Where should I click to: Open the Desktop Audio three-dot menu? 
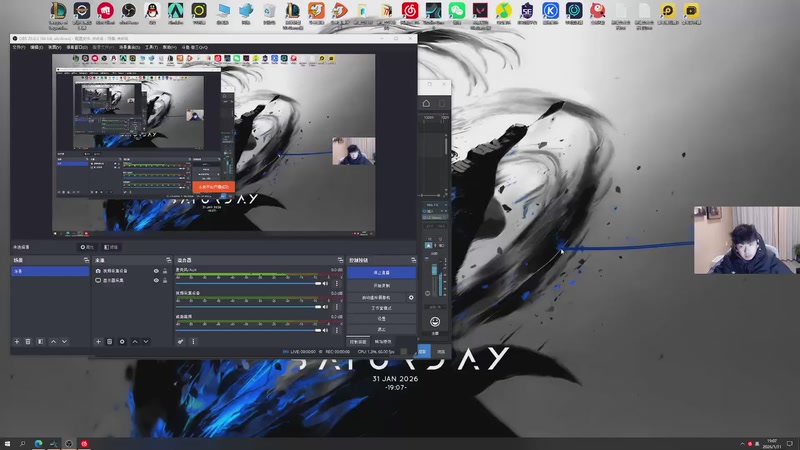click(x=336, y=330)
